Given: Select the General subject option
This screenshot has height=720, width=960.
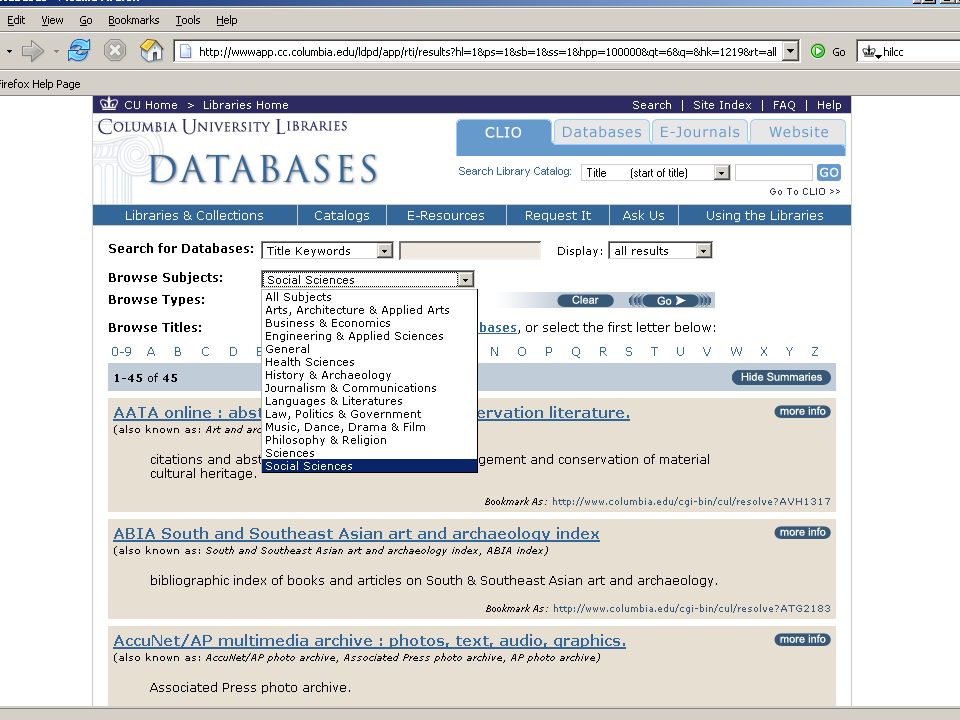Looking at the screenshot, I should coord(369,349).
